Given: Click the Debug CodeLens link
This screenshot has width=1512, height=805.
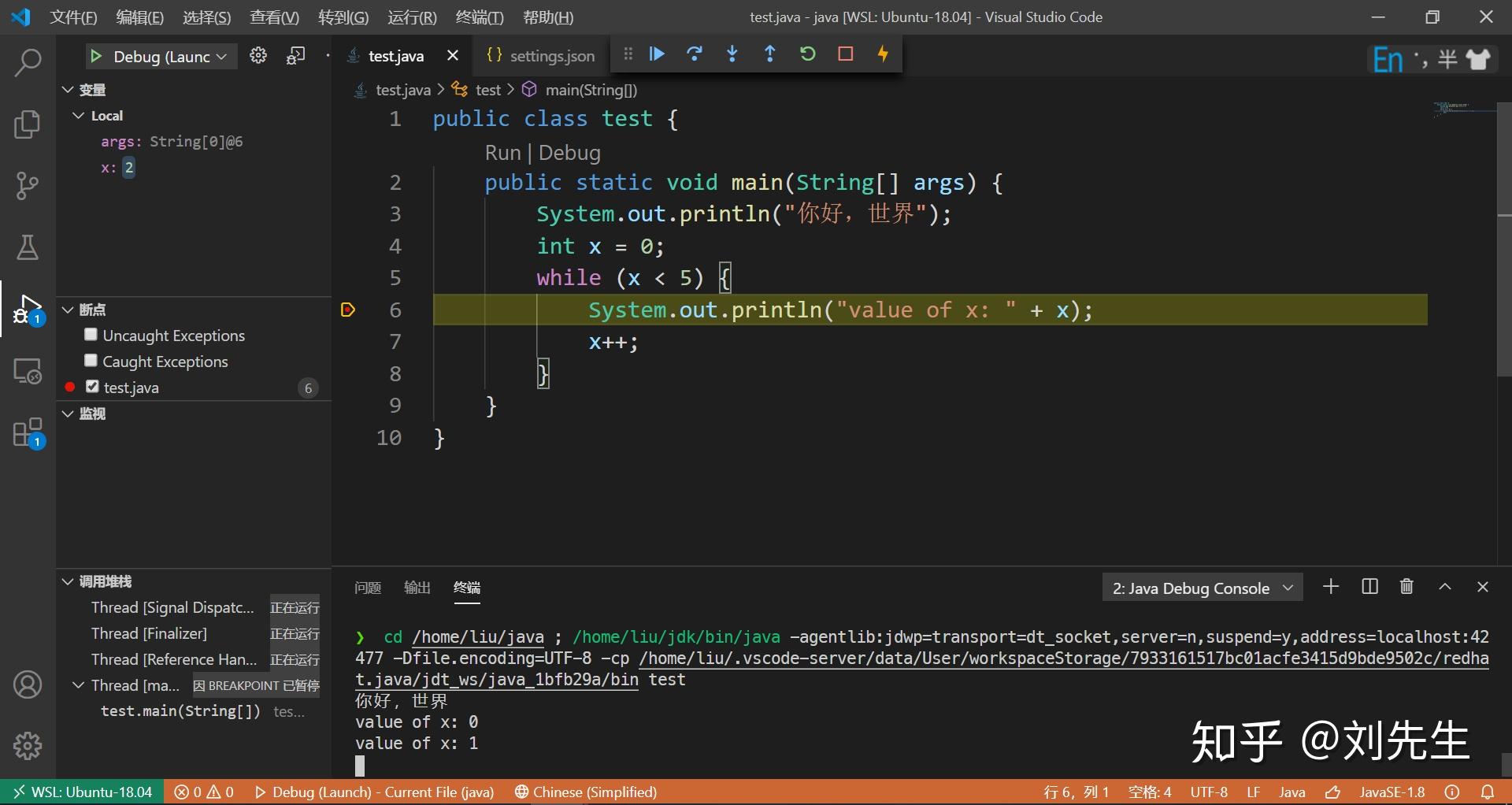Looking at the screenshot, I should 569,152.
